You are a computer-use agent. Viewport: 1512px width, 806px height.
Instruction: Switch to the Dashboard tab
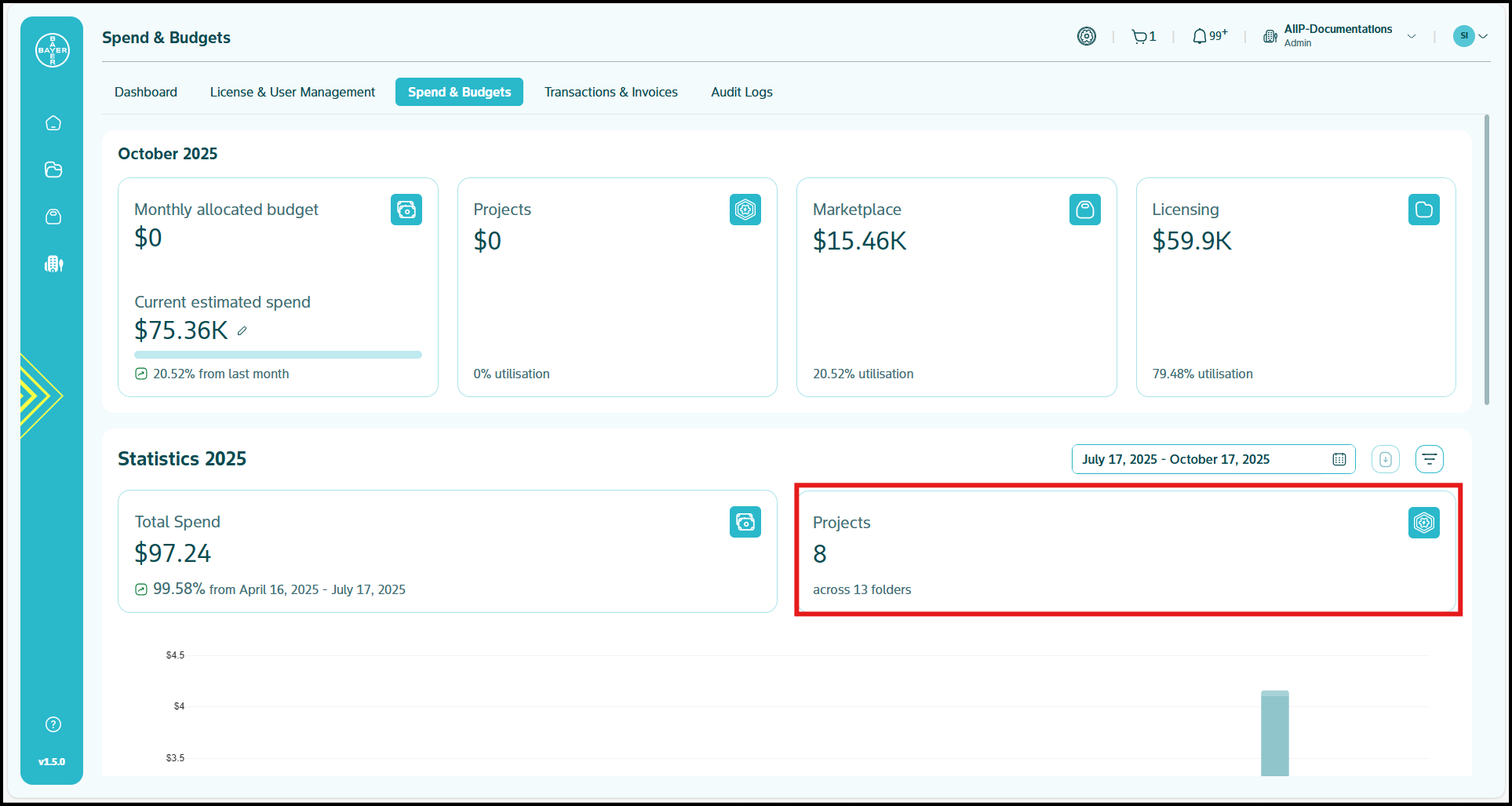pos(146,92)
